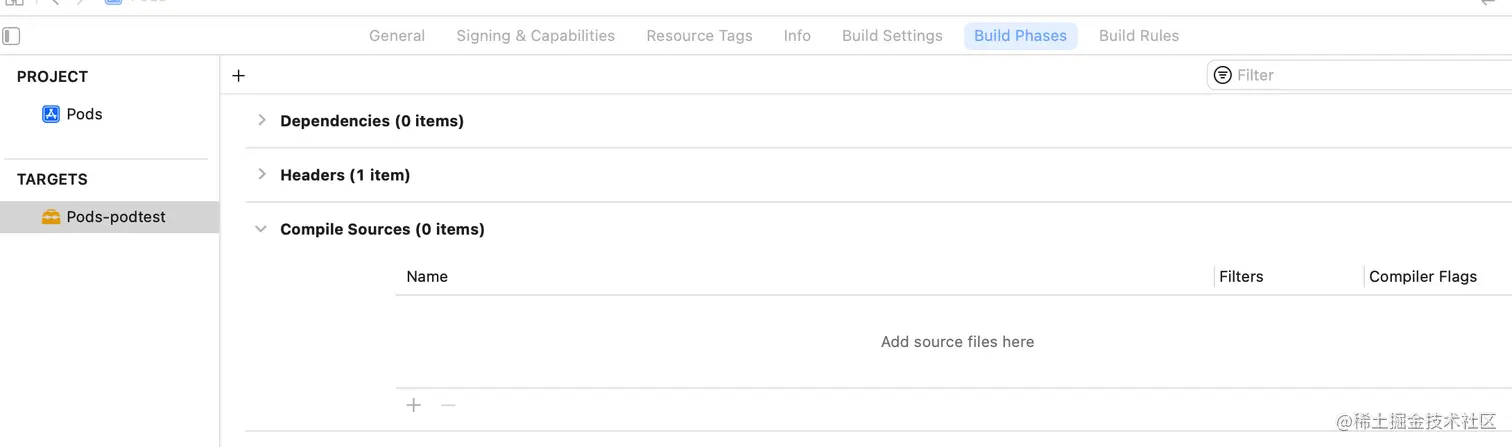Screen dimensions: 1512x447
Task: Expand the Dependencies build phase
Action: coord(262,121)
